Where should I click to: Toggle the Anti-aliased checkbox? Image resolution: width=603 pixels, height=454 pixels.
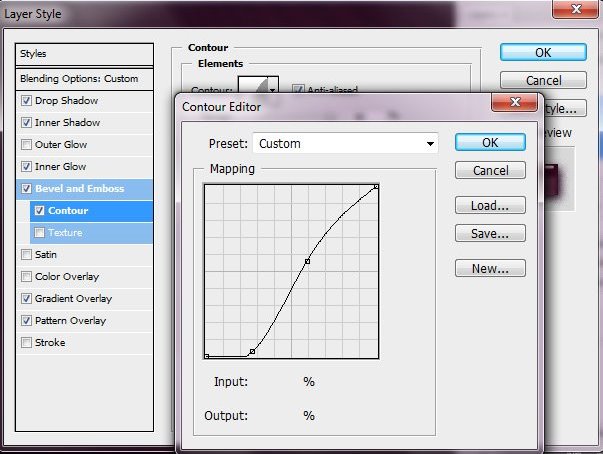pos(298,90)
